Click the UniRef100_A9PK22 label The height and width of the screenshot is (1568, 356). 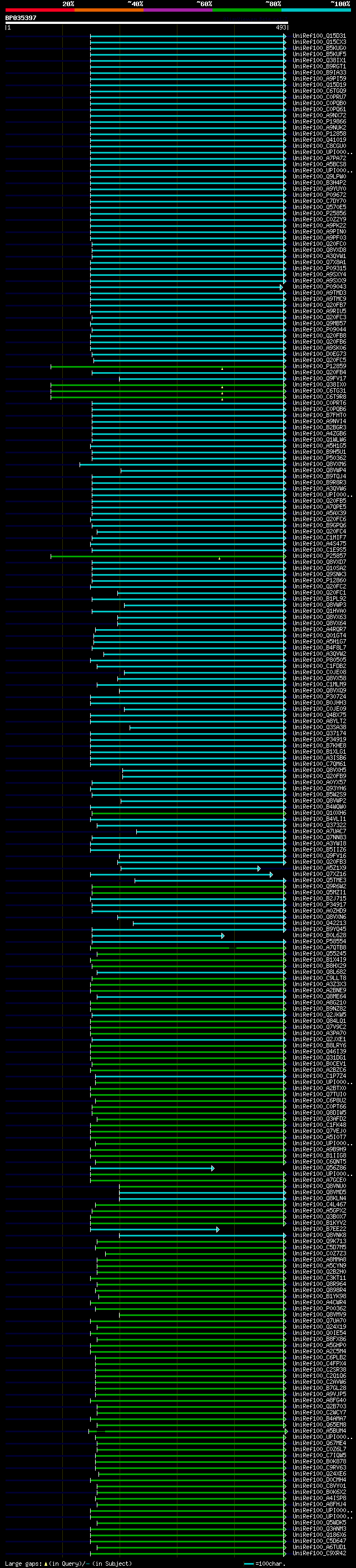[319, 225]
